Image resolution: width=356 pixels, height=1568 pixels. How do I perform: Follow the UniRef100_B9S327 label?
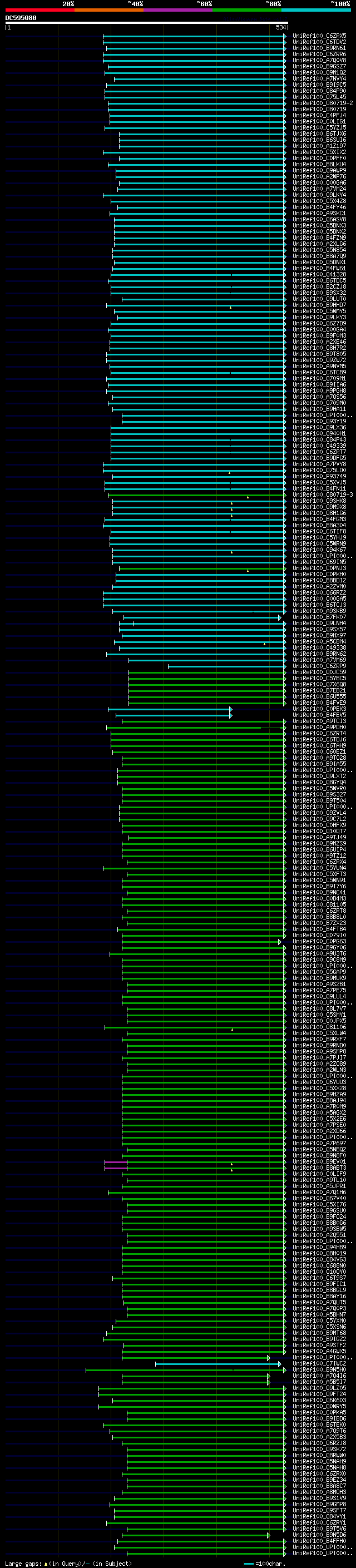(319, 794)
